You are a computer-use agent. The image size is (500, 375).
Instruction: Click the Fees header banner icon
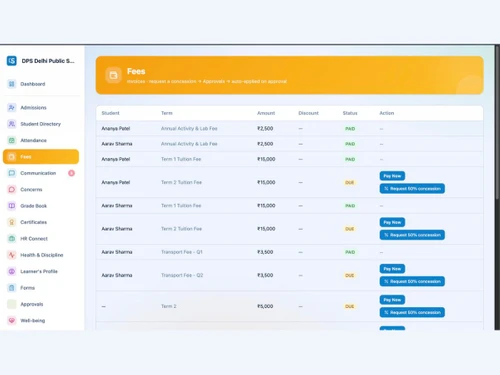113,75
